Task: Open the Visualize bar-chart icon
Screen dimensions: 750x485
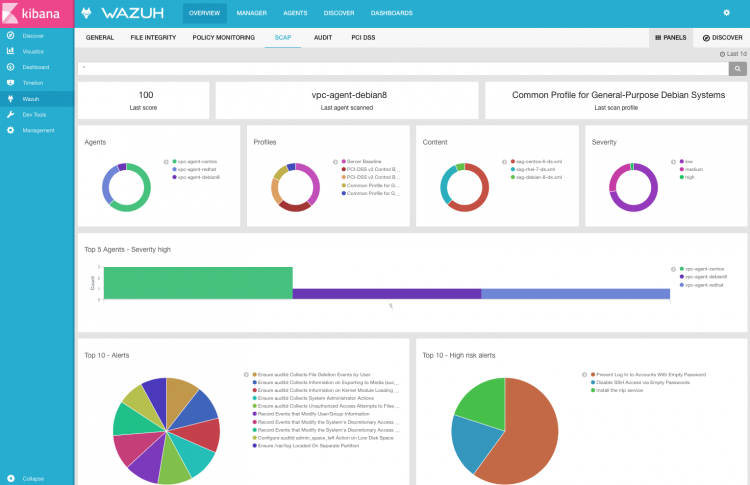Action: pos(11,51)
